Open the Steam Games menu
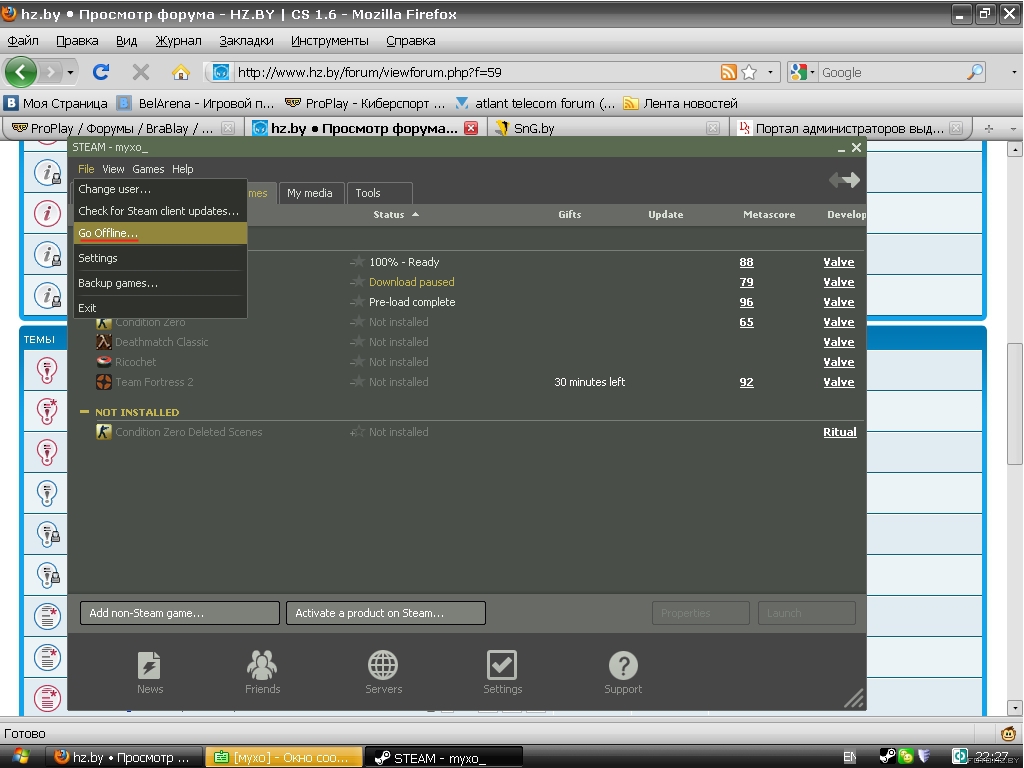This screenshot has width=1024, height=768. click(x=148, y=168)
